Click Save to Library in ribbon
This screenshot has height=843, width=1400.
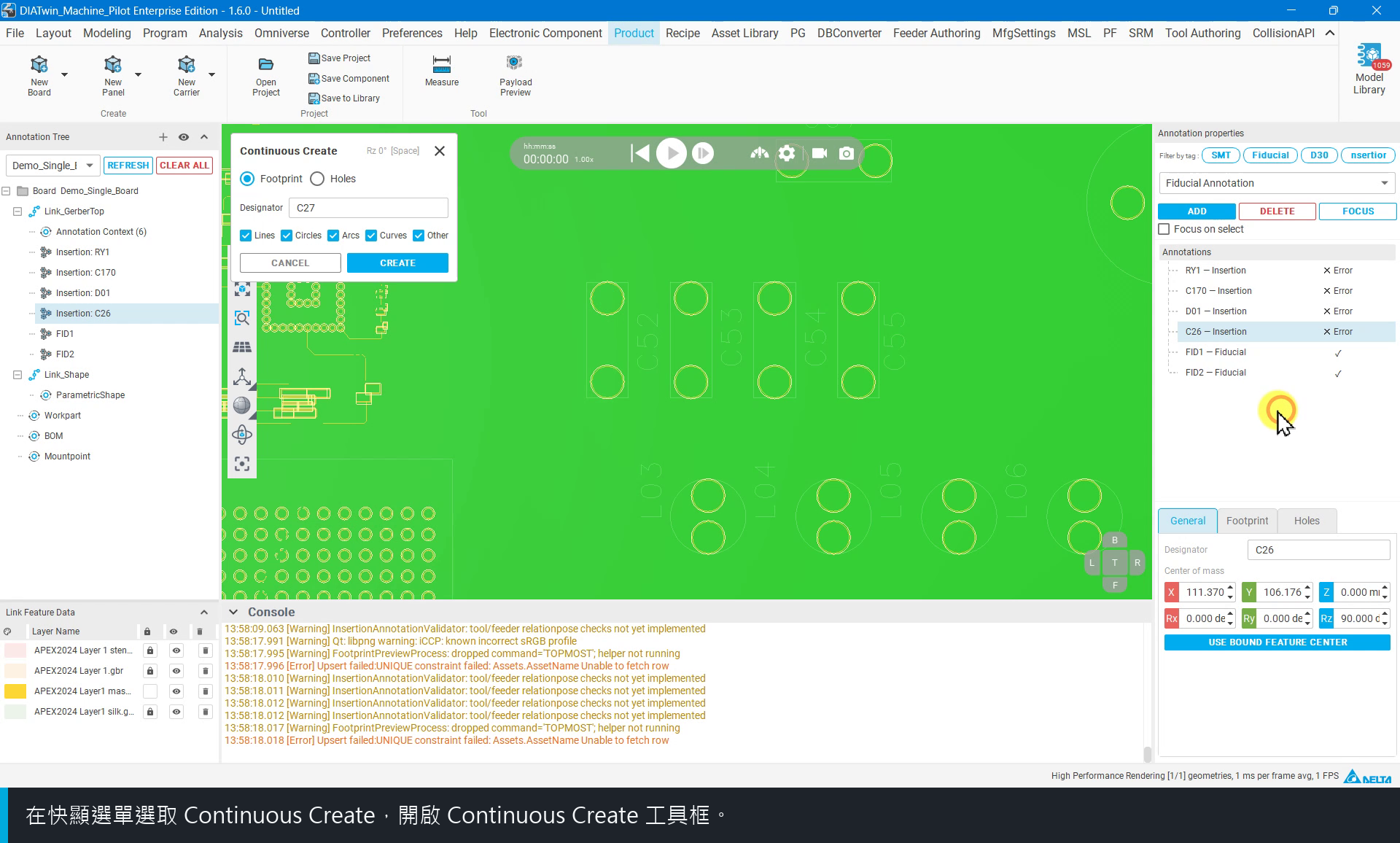pos(344,98)
